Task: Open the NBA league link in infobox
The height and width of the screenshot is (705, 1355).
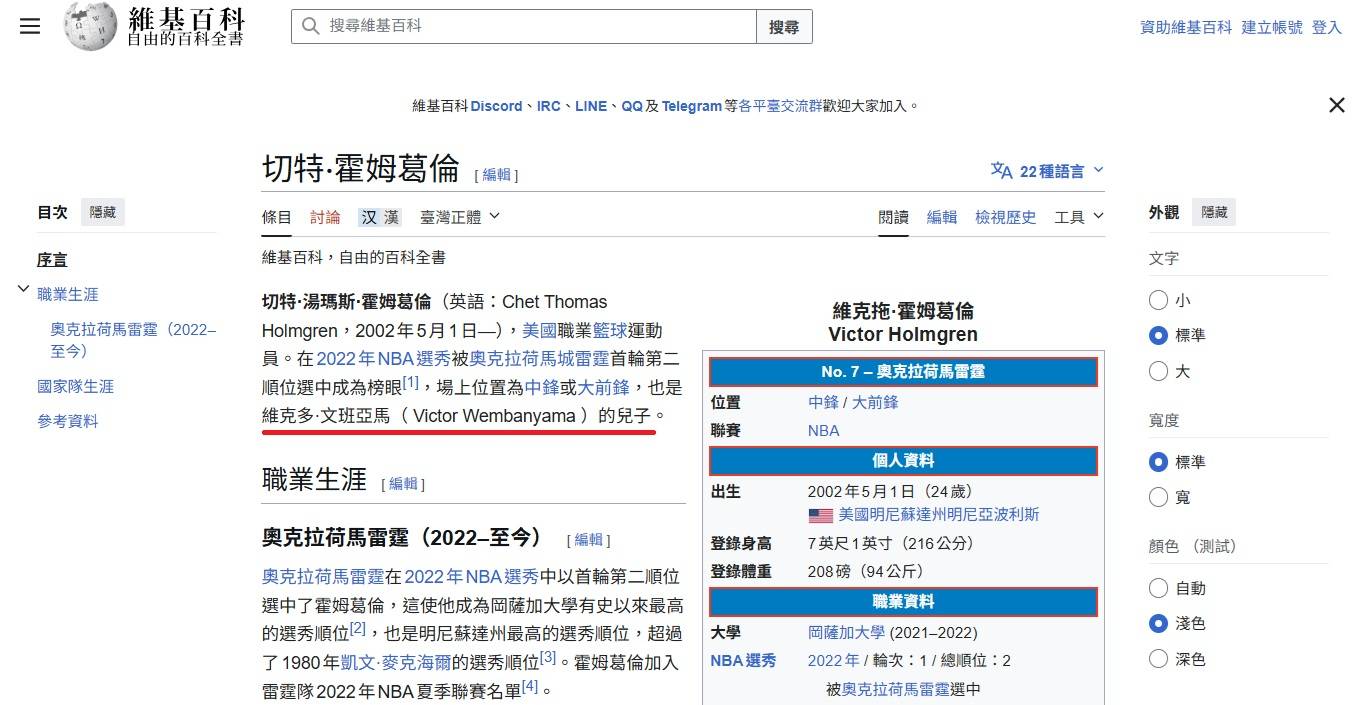Action: click(x=824, y=431)
